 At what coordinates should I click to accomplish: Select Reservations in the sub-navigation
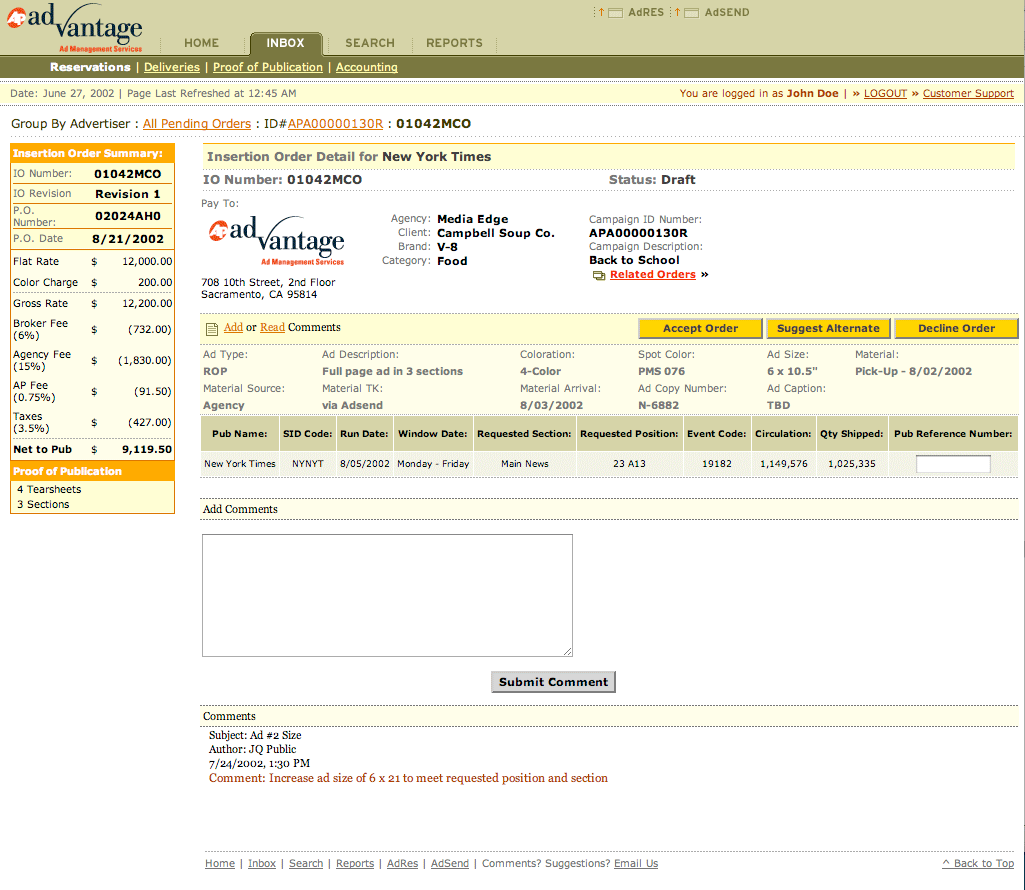point(90,67)
